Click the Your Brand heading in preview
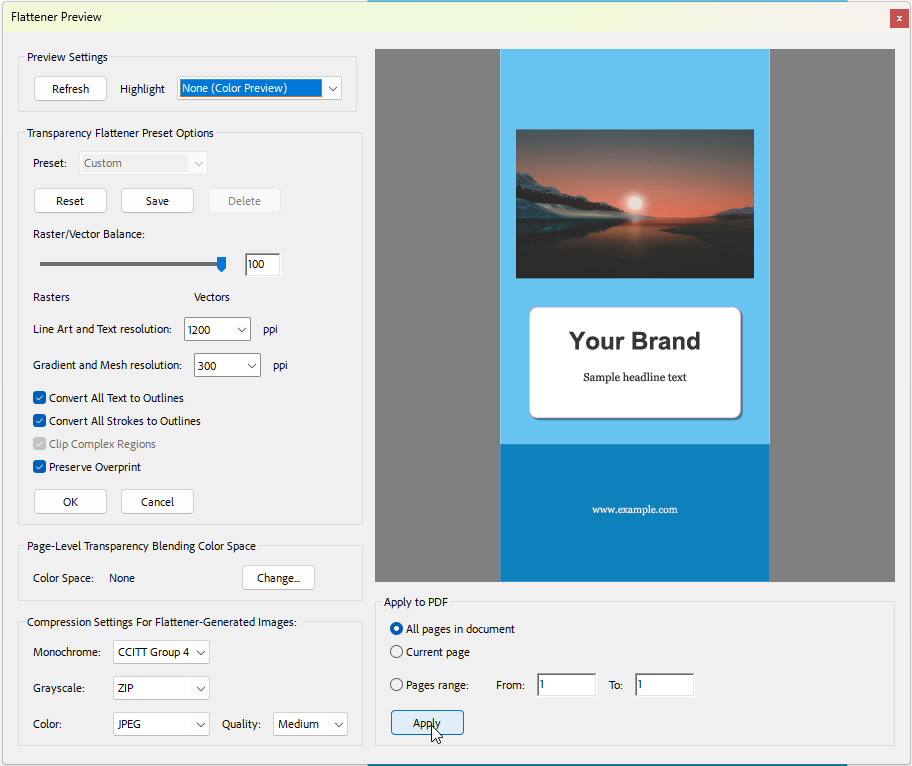 635,341
